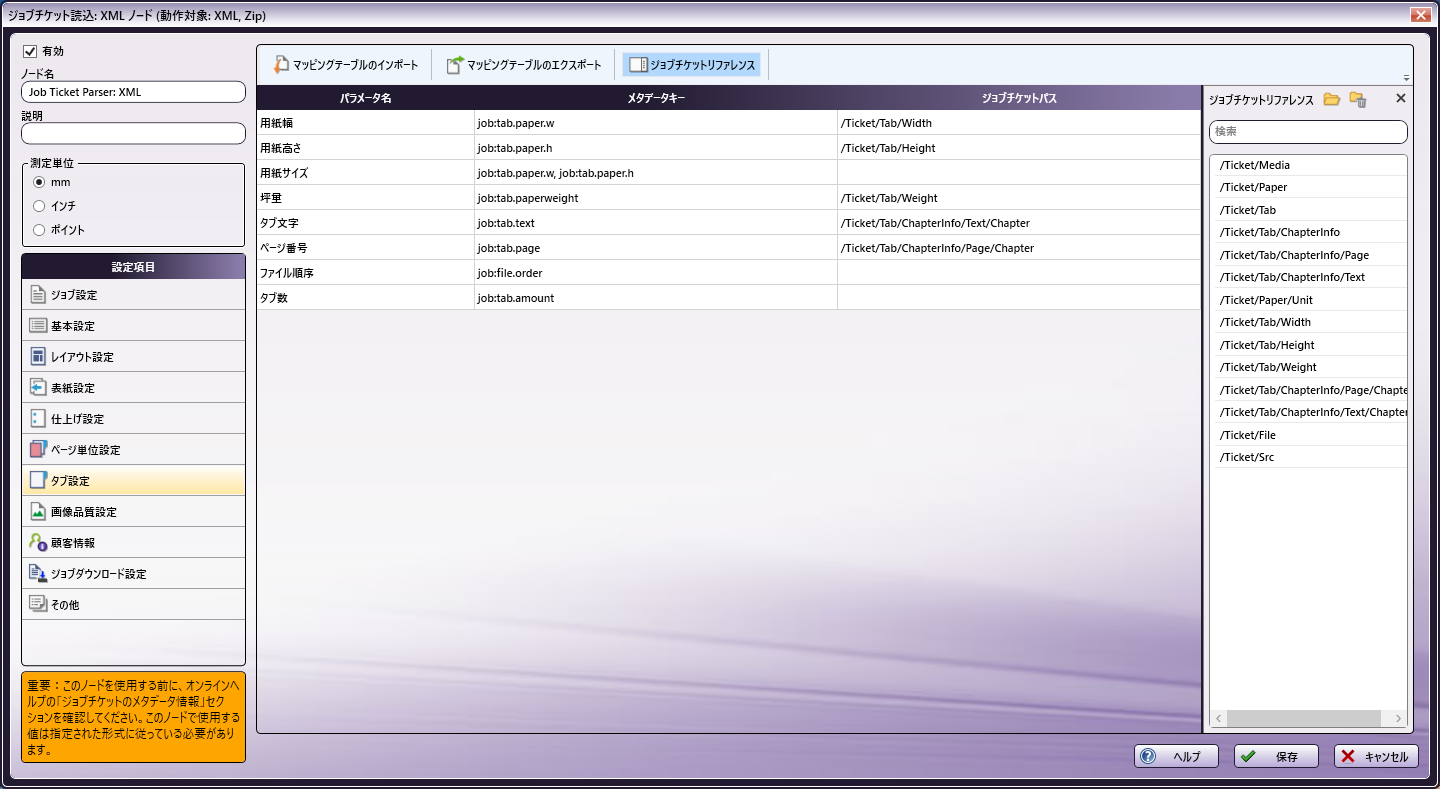Click the 保存 button
Screen dimensions: 1440x789
[x=1276, y=757]
